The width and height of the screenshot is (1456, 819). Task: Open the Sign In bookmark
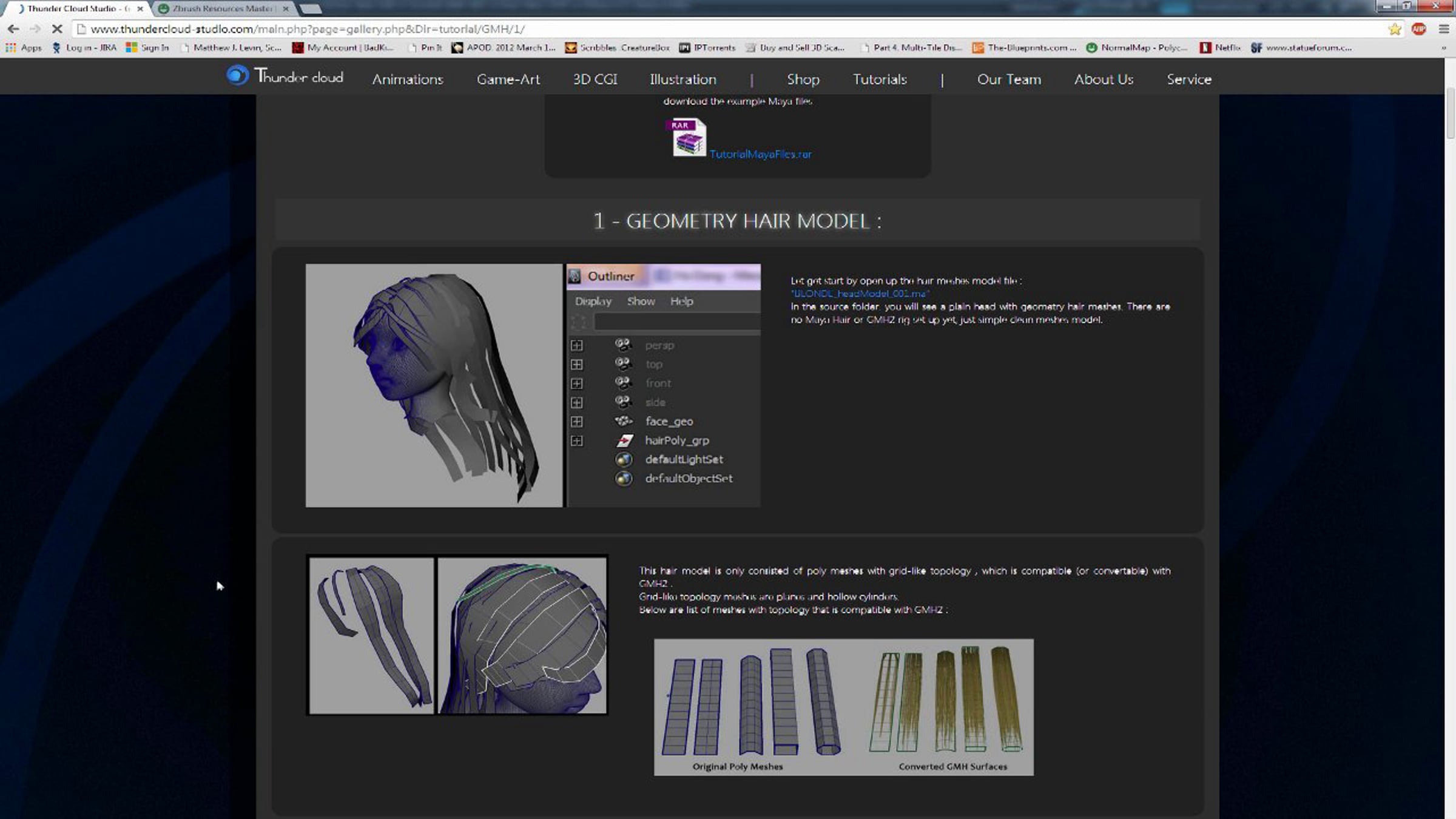147,47
